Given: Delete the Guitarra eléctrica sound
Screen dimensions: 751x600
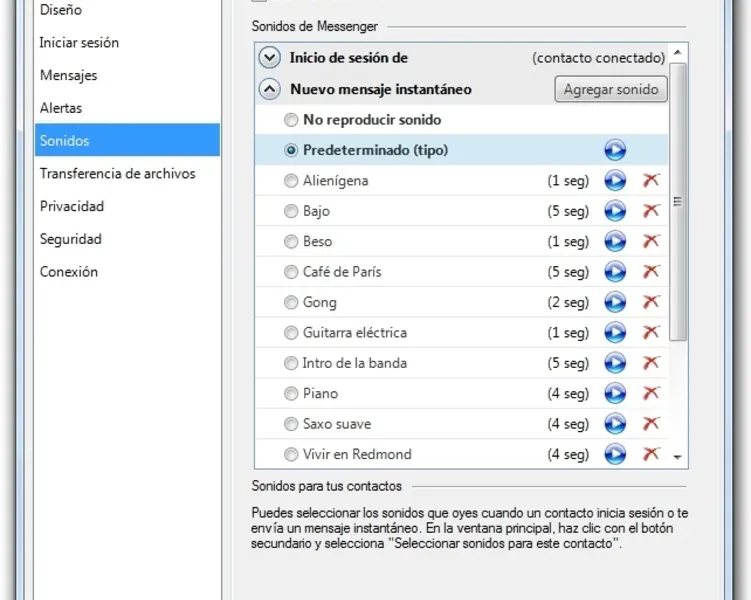Looking at the screenshot, I should coord(651,333).
